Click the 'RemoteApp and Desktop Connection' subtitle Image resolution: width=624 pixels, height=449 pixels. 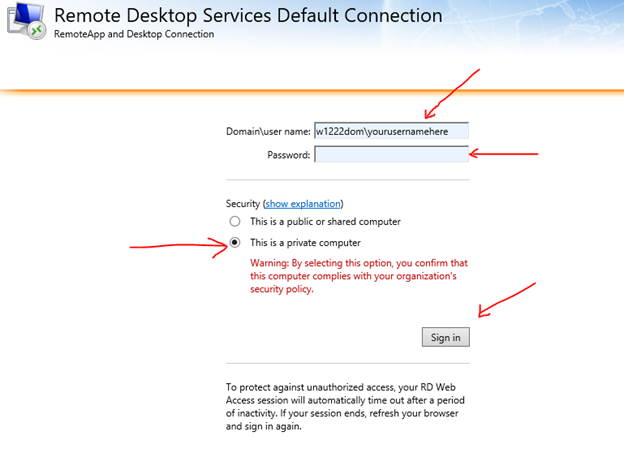tap(134, 34)
